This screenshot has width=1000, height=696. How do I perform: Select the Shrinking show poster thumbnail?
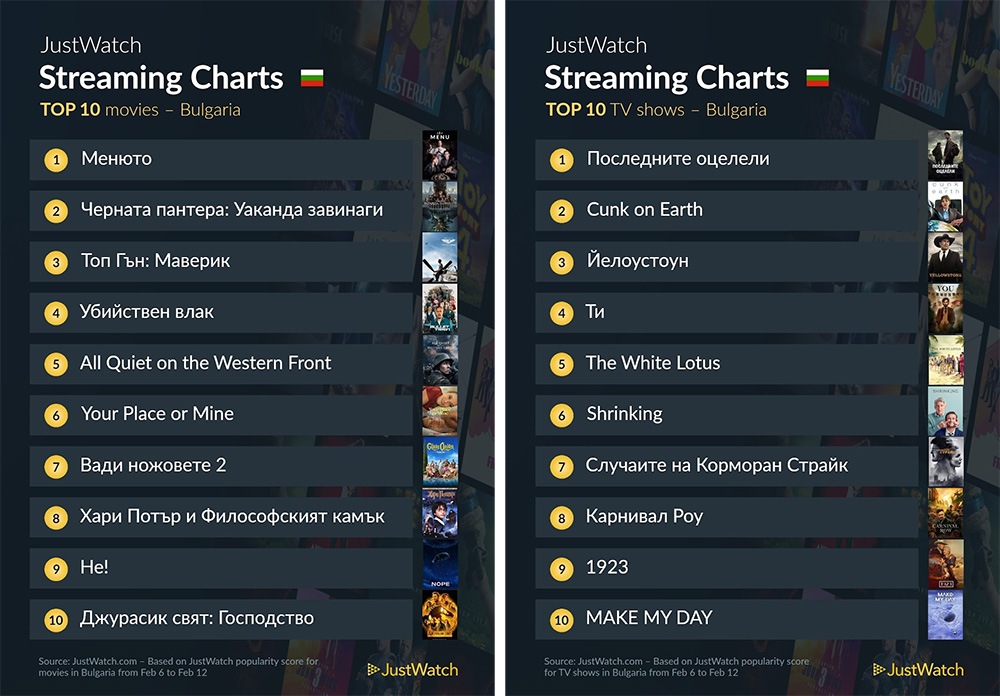[946, 411]
